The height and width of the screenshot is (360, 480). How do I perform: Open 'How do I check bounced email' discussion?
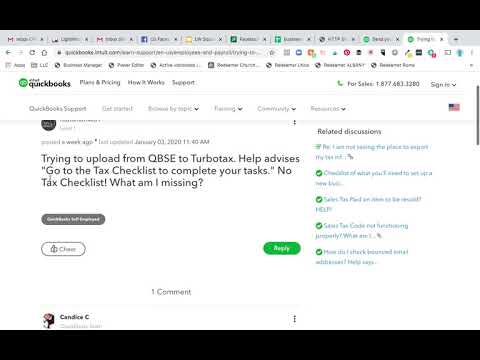362,257
